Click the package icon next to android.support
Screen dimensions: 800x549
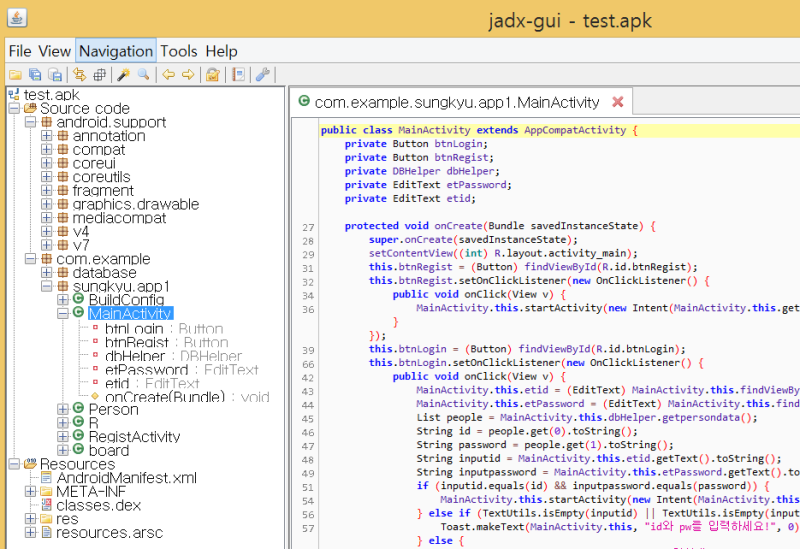46,122
